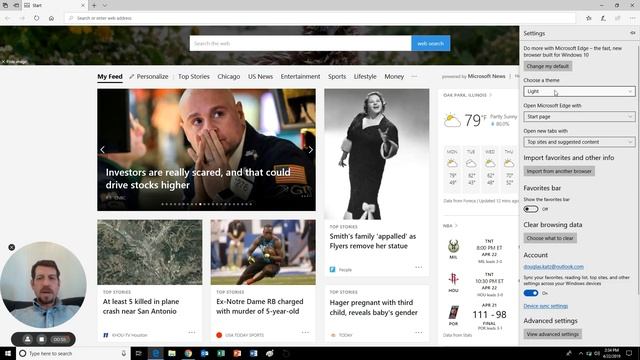Click the outlook.com account email link

553,267
